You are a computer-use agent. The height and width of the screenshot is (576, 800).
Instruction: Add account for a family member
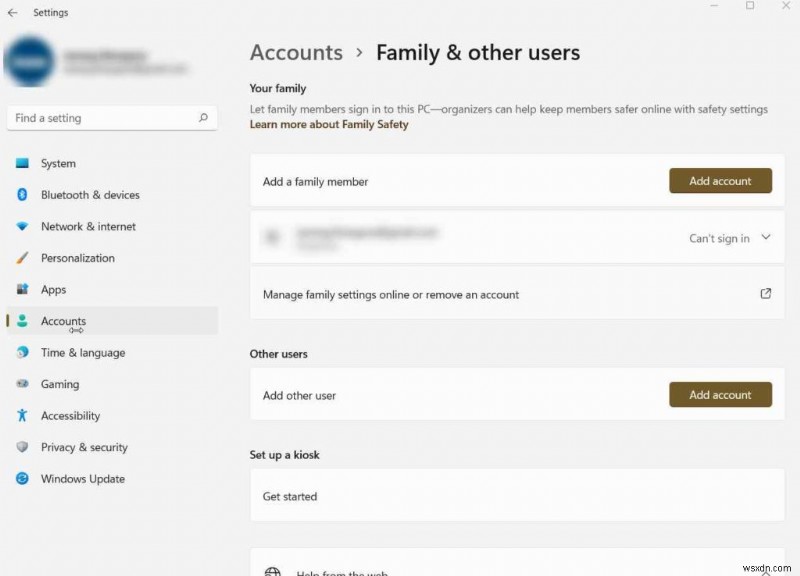tap(720, 181)
